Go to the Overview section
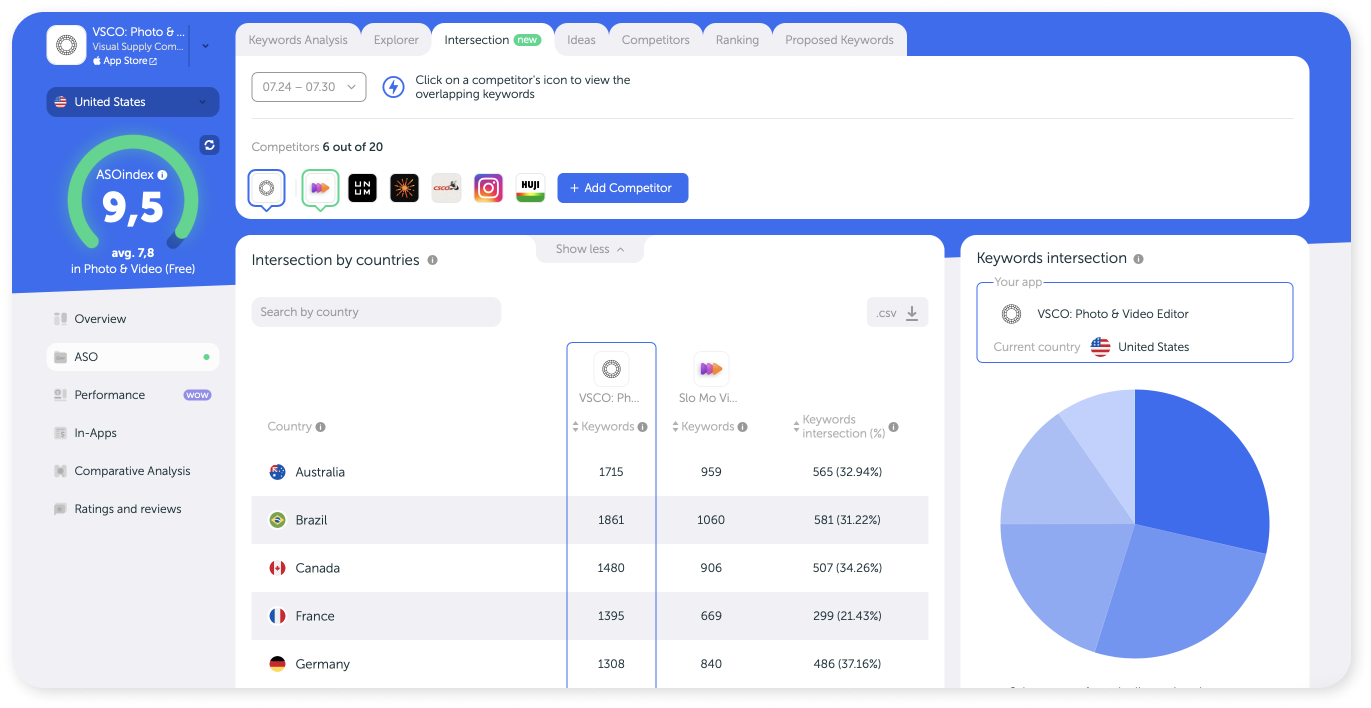1371x708 pixels. point(100,319)
